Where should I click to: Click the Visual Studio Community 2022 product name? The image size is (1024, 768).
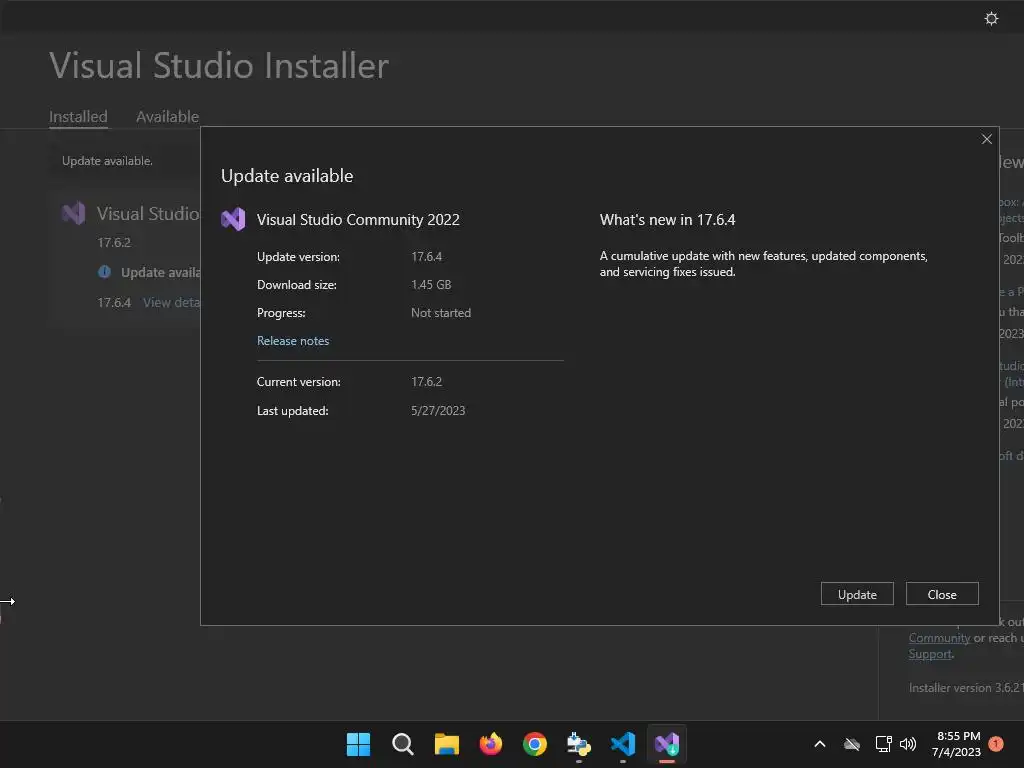coord(358,219)
